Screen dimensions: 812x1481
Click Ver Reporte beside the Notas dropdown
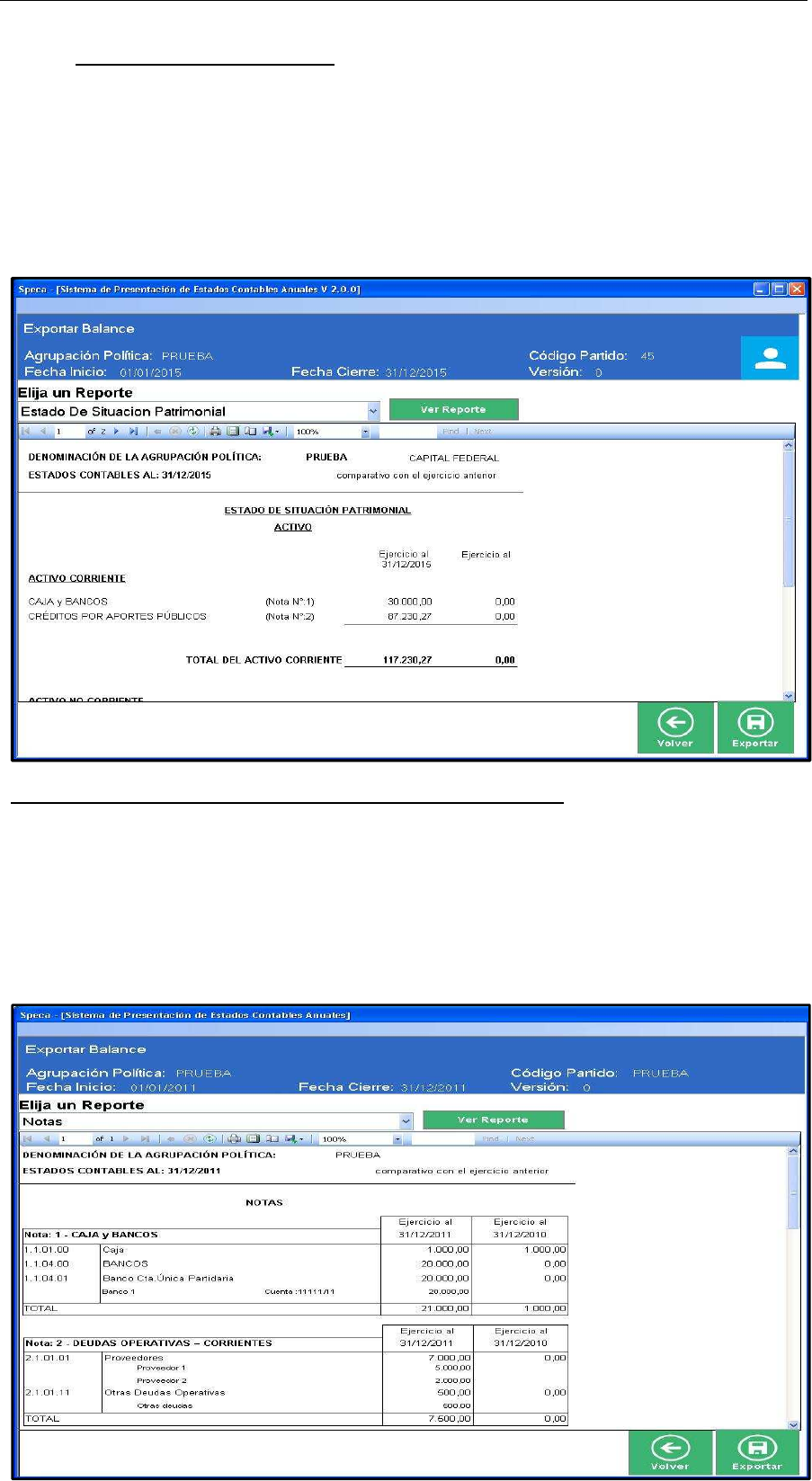(x=493, y=1120)
